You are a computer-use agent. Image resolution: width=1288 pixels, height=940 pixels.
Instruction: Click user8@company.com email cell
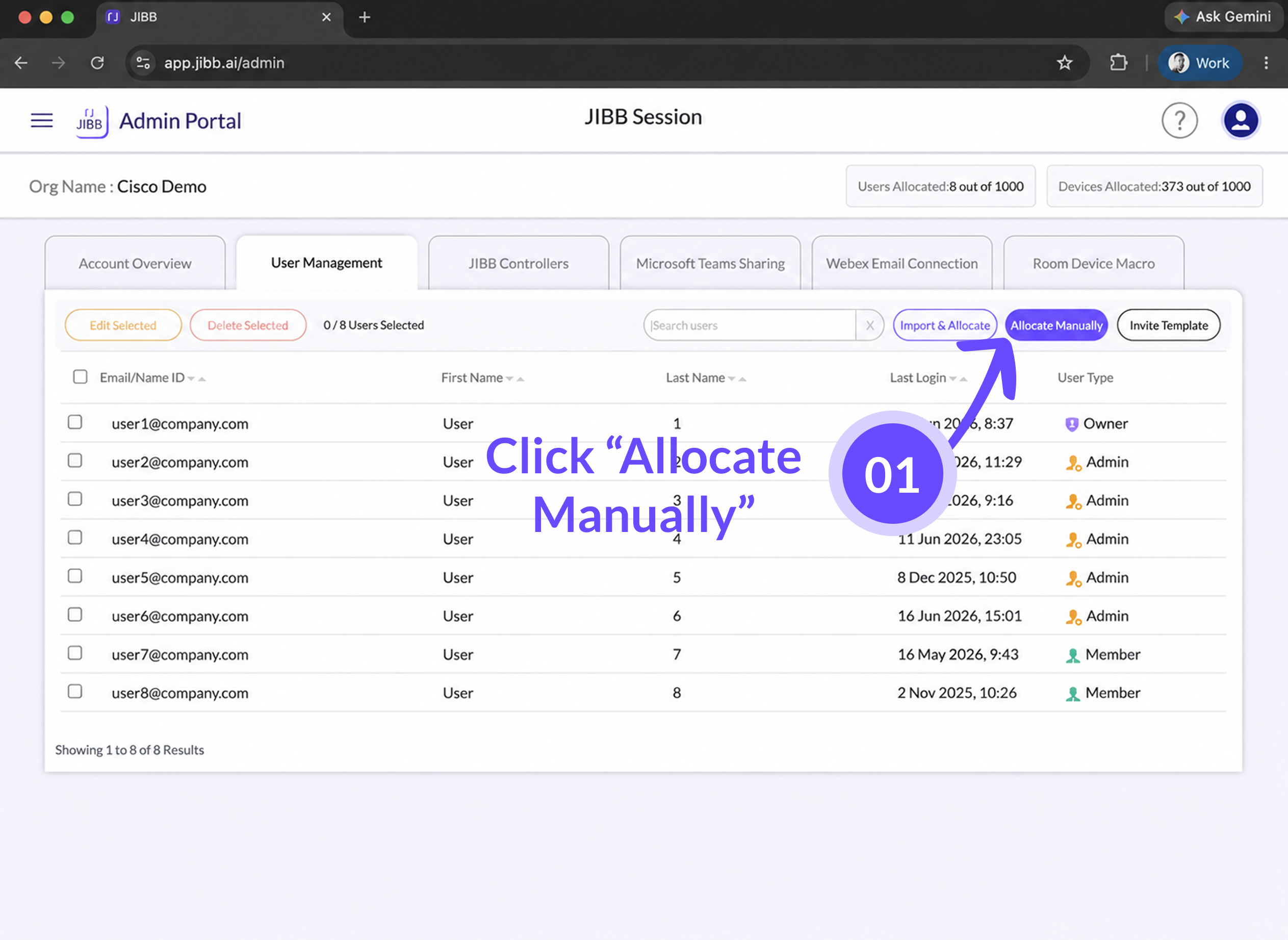coord(180,694)
